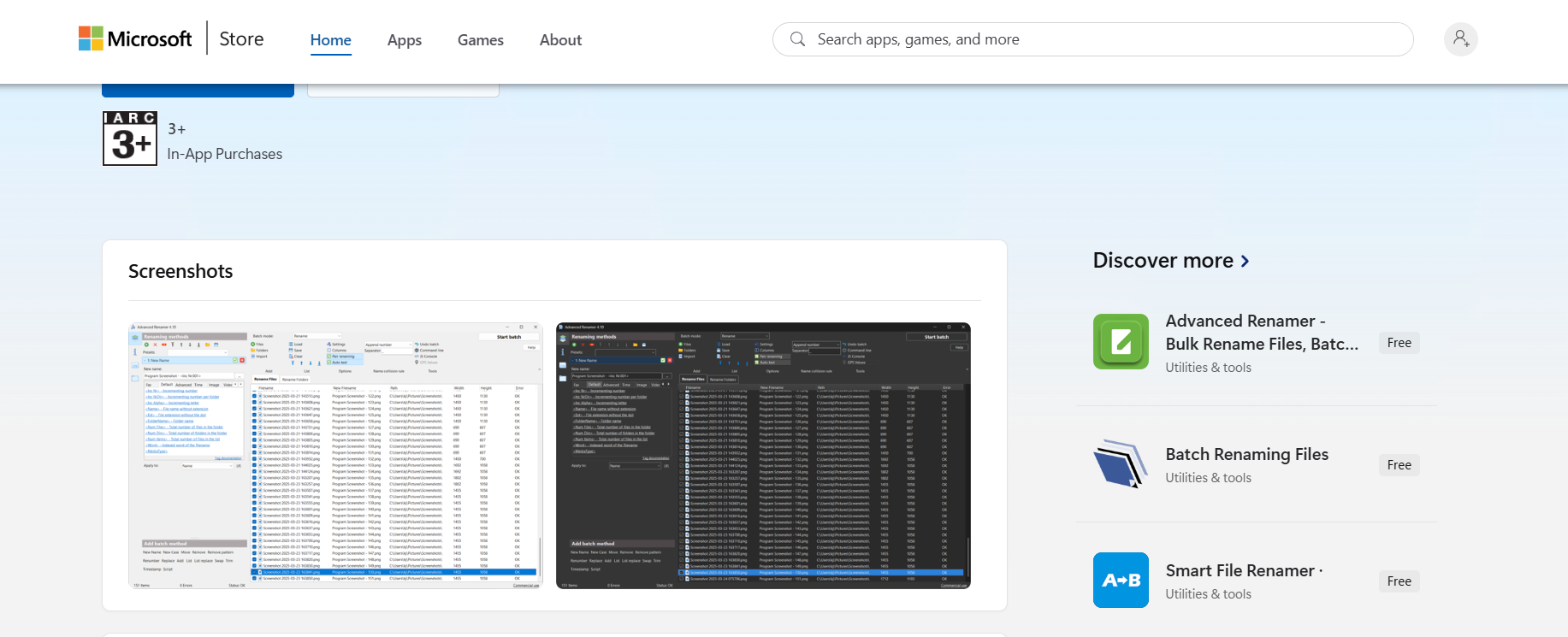Open the dark theme screenshot thumbnail
This screenshot has height=637, width=1568.
tap(763, 456)
